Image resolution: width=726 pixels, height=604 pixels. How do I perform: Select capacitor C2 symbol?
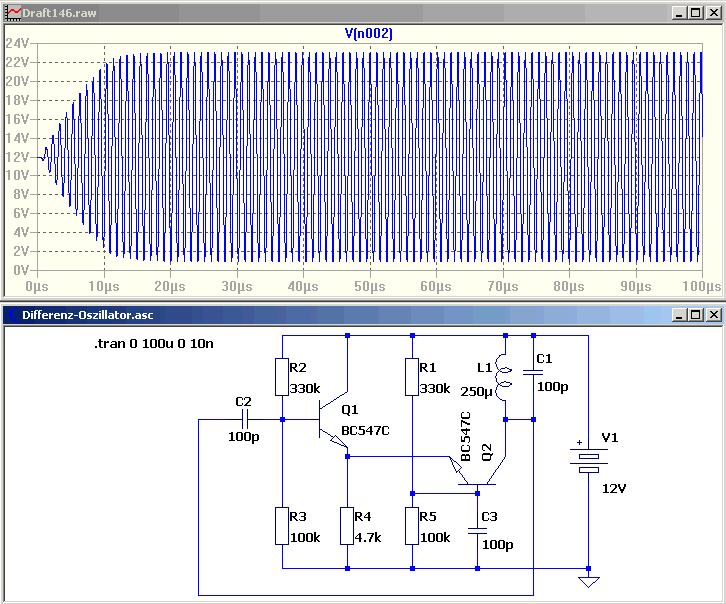click(245, 420)
